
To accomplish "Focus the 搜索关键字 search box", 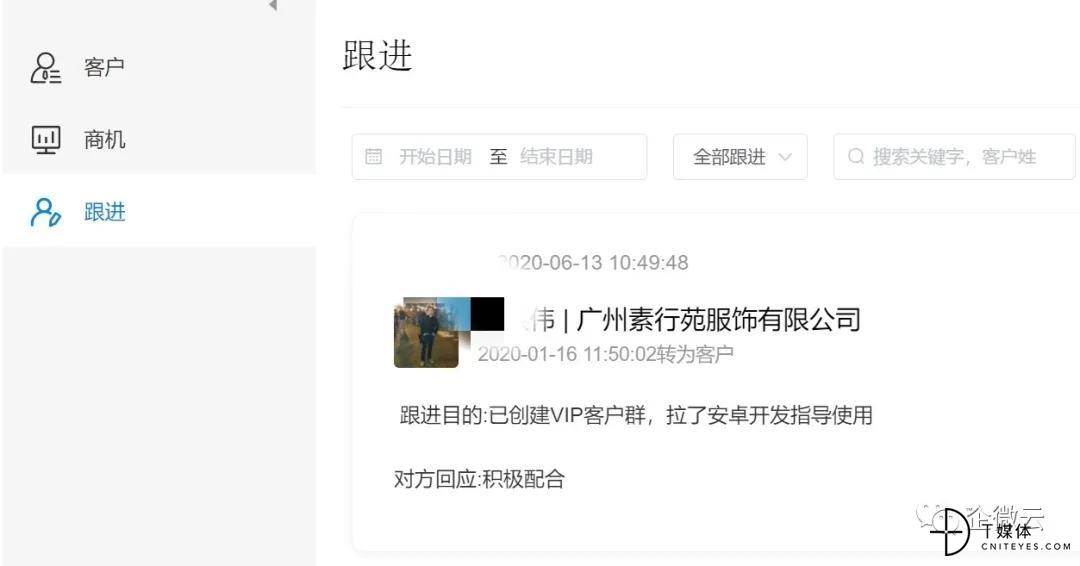I will pyautogui.click(x=954, y=157).
